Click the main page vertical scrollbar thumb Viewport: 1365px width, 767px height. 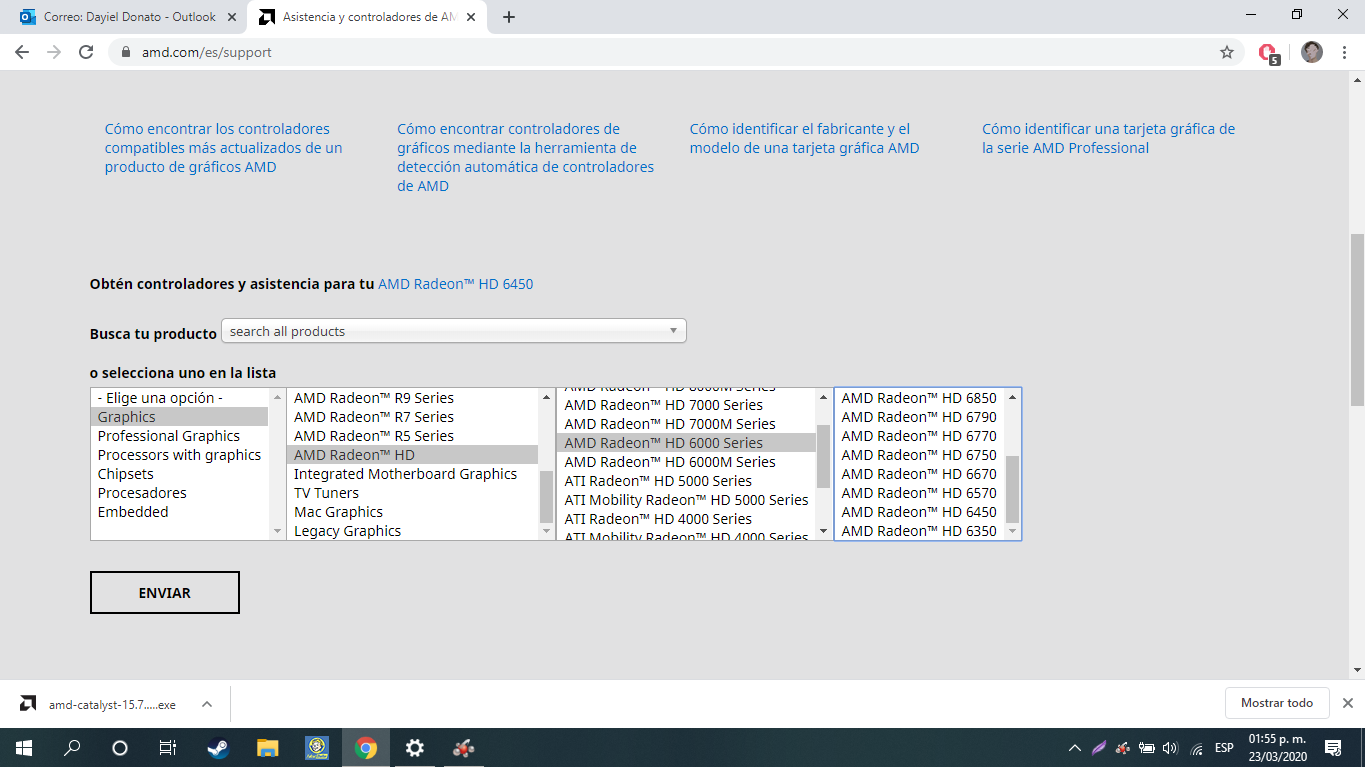(1357, 320)
